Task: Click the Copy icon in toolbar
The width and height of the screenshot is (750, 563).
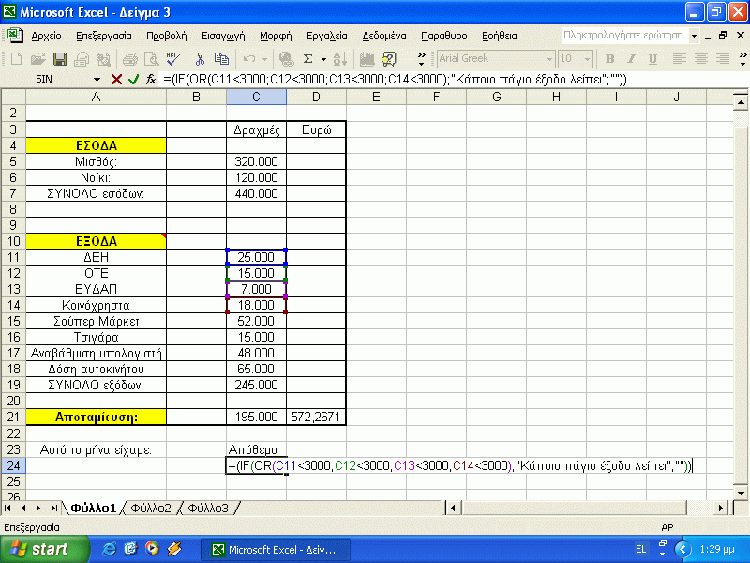Action: coord(221,59)
